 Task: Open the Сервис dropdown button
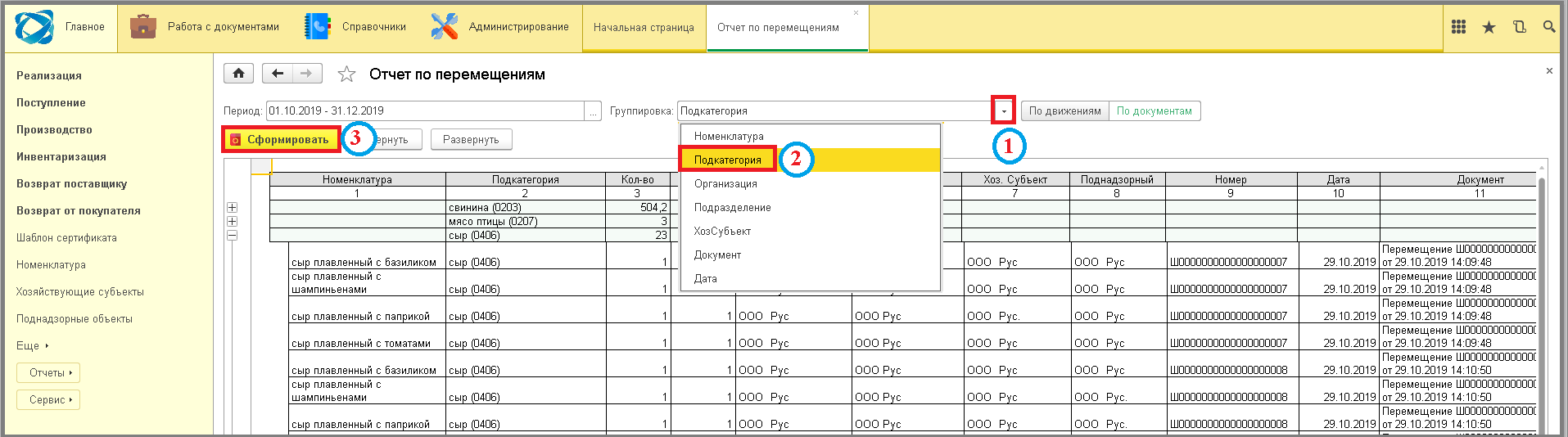pyautogui.click(x=48, y=400)
